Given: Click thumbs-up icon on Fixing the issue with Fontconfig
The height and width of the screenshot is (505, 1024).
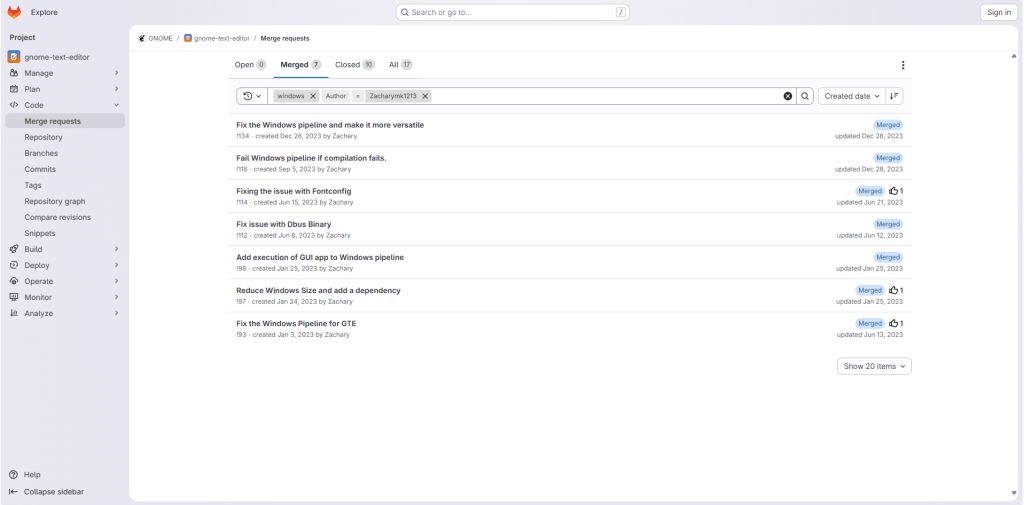Looking at the screenshot, I should click(x=893, y=191).
